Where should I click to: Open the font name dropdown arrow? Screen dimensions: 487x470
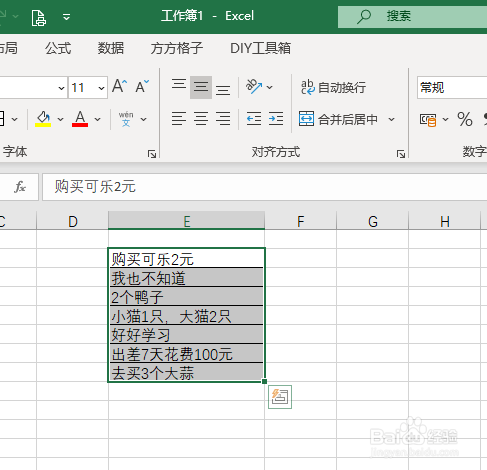[61, 88]
